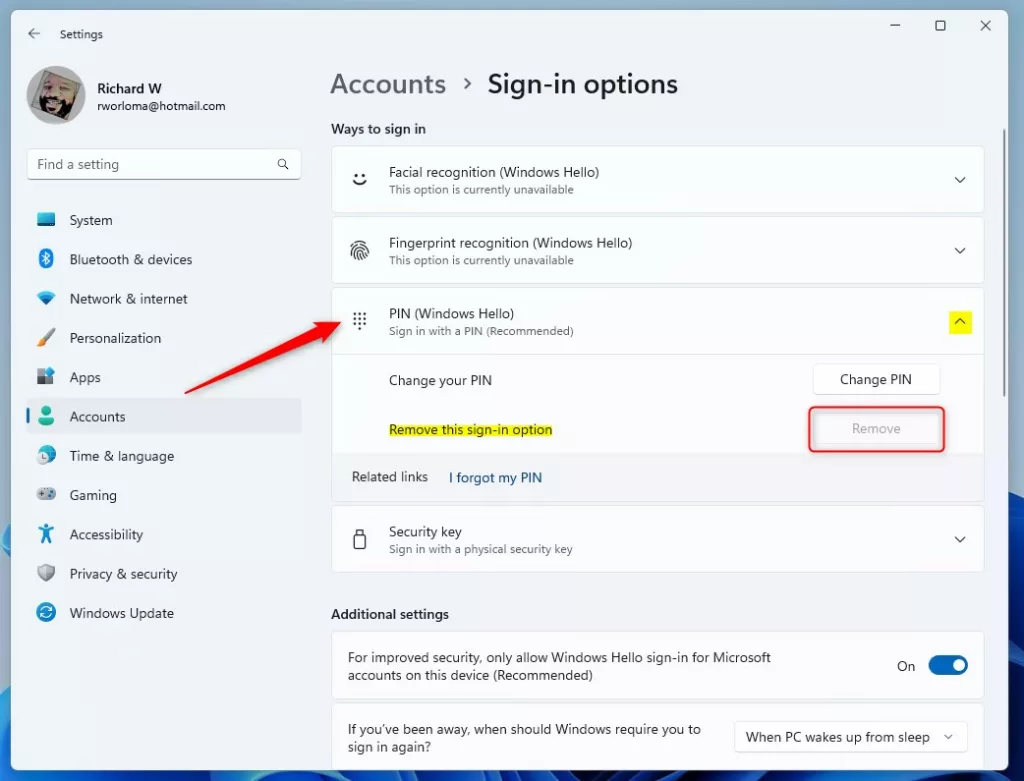The image size is (1024, 781).
Task: Click the Bluetooth & devices icon
Action: point(46,259)
